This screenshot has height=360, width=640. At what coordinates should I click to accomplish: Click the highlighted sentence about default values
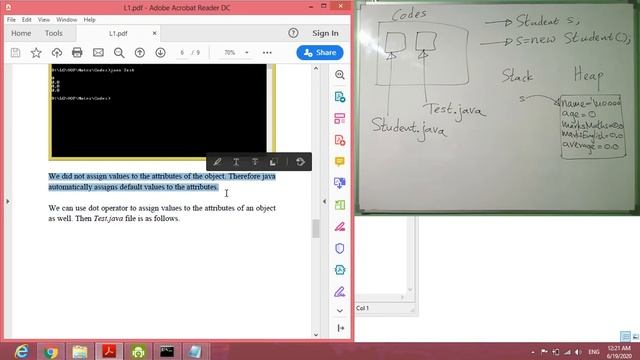coord(162,182)
